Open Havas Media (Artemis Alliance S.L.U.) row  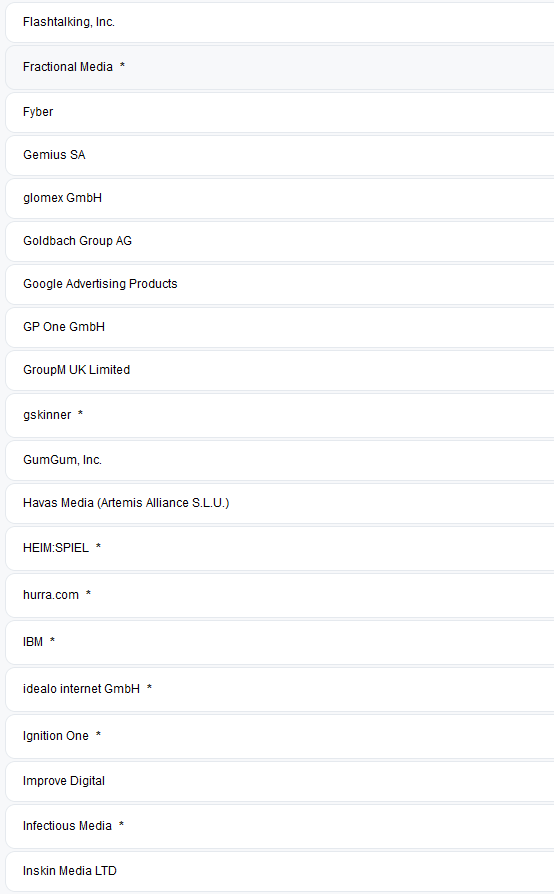280,503
